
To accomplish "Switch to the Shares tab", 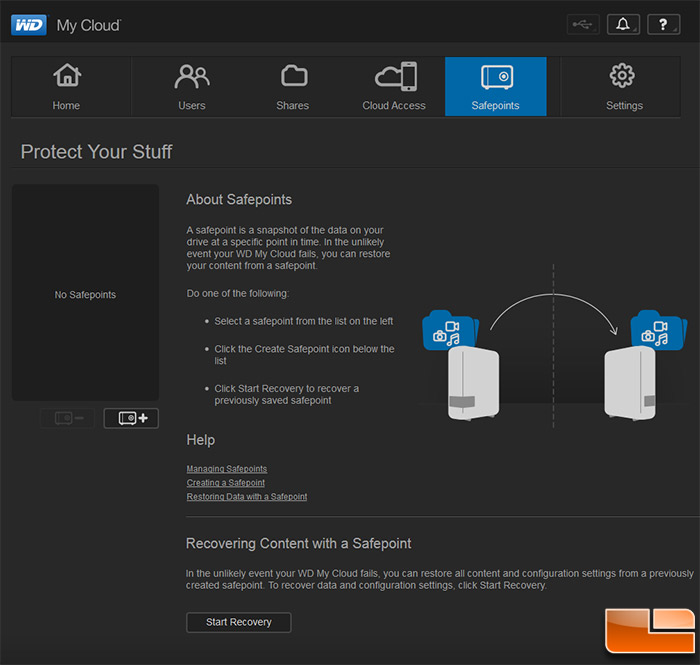I will point(293,87).
